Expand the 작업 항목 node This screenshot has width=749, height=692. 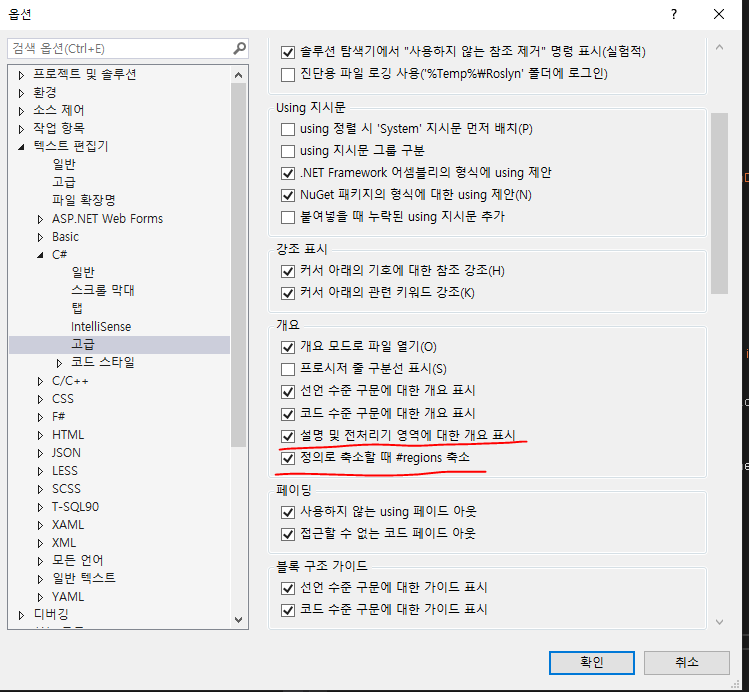click(21, 129)
